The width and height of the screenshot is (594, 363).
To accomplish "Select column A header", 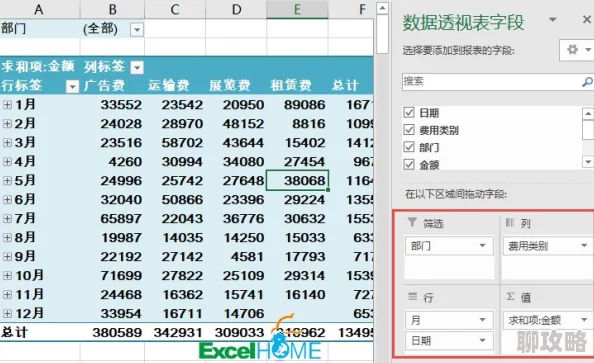I will 39,9.
